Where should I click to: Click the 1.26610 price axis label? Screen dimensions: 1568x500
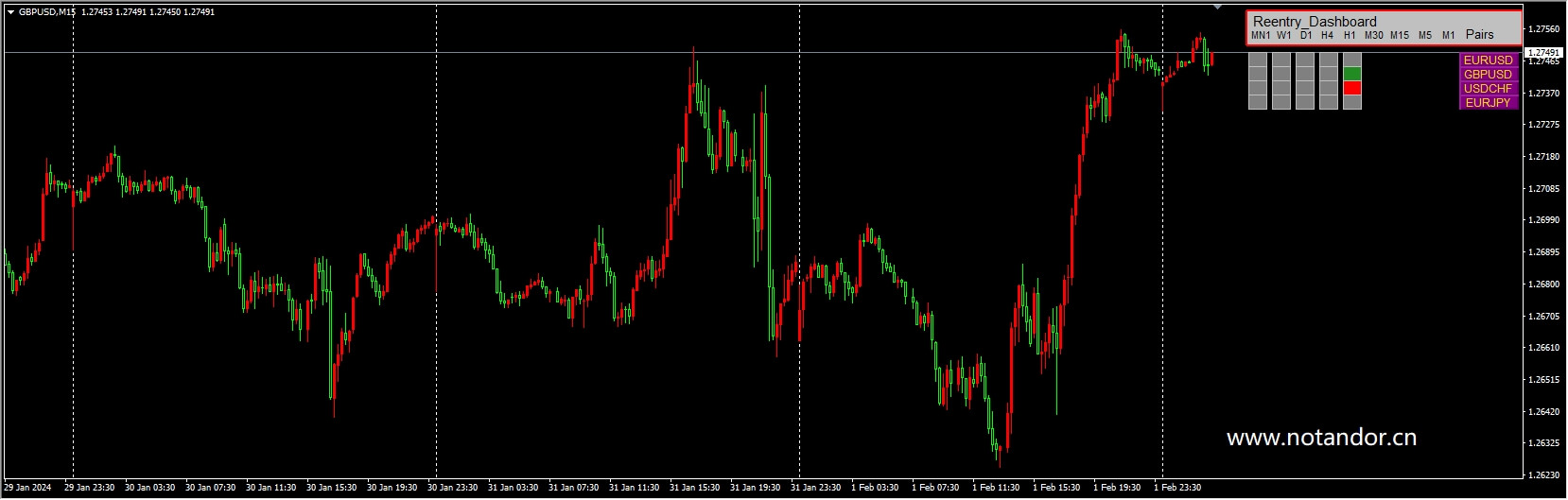(x=1545, y=348)
